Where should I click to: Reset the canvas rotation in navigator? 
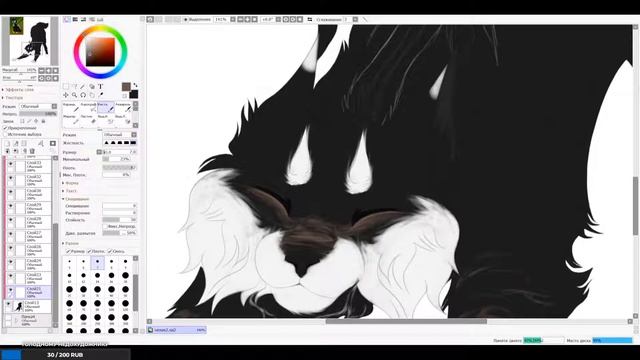pos(56,78)
